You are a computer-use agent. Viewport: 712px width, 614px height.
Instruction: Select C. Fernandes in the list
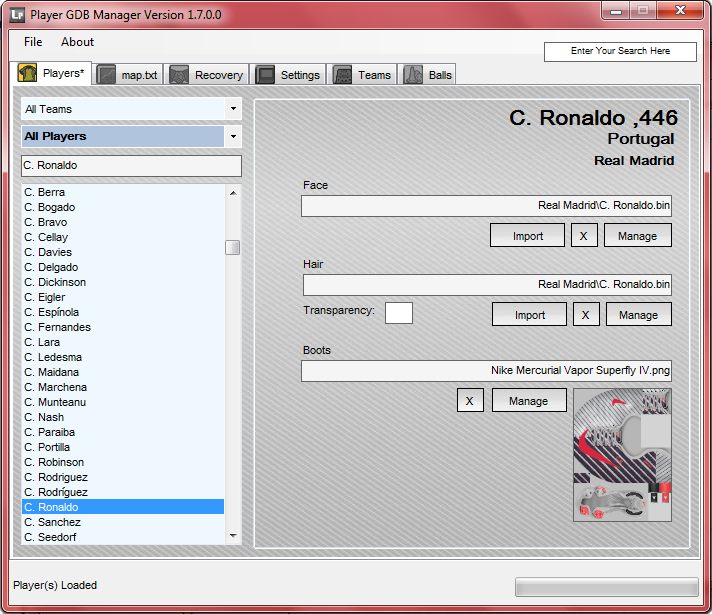point(123,327)
